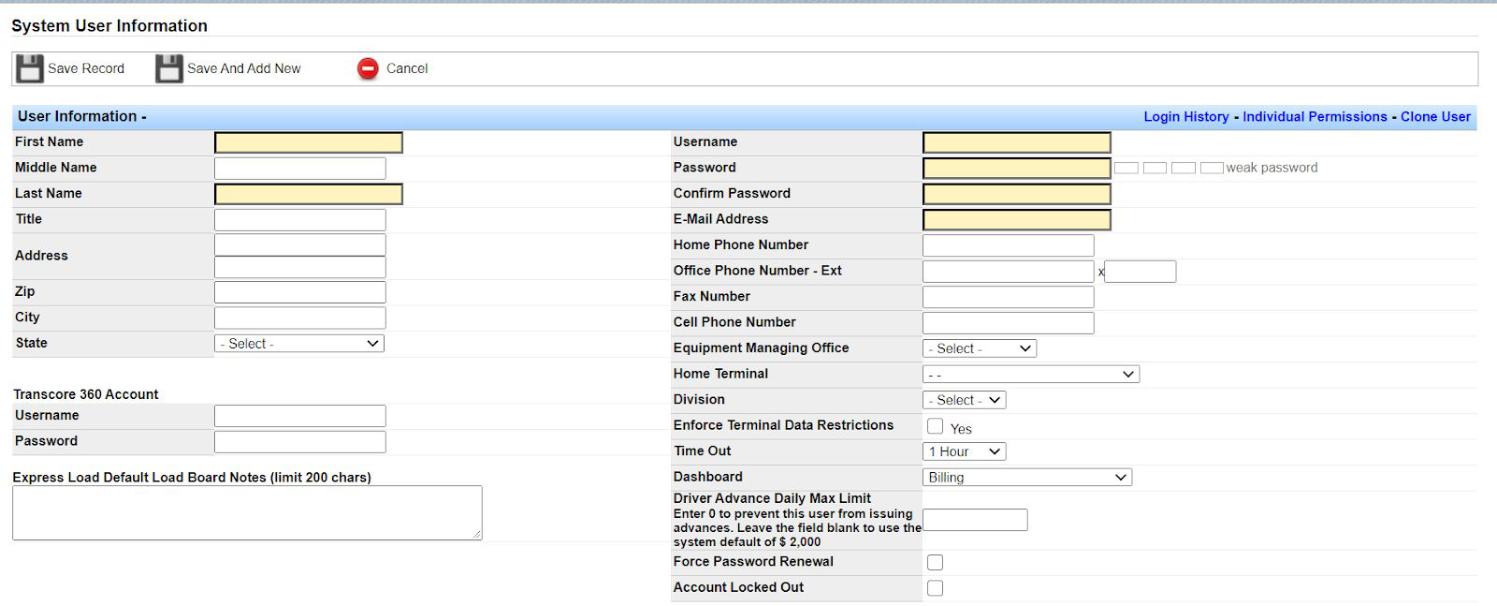Open the Login History link

(1186, 117)
